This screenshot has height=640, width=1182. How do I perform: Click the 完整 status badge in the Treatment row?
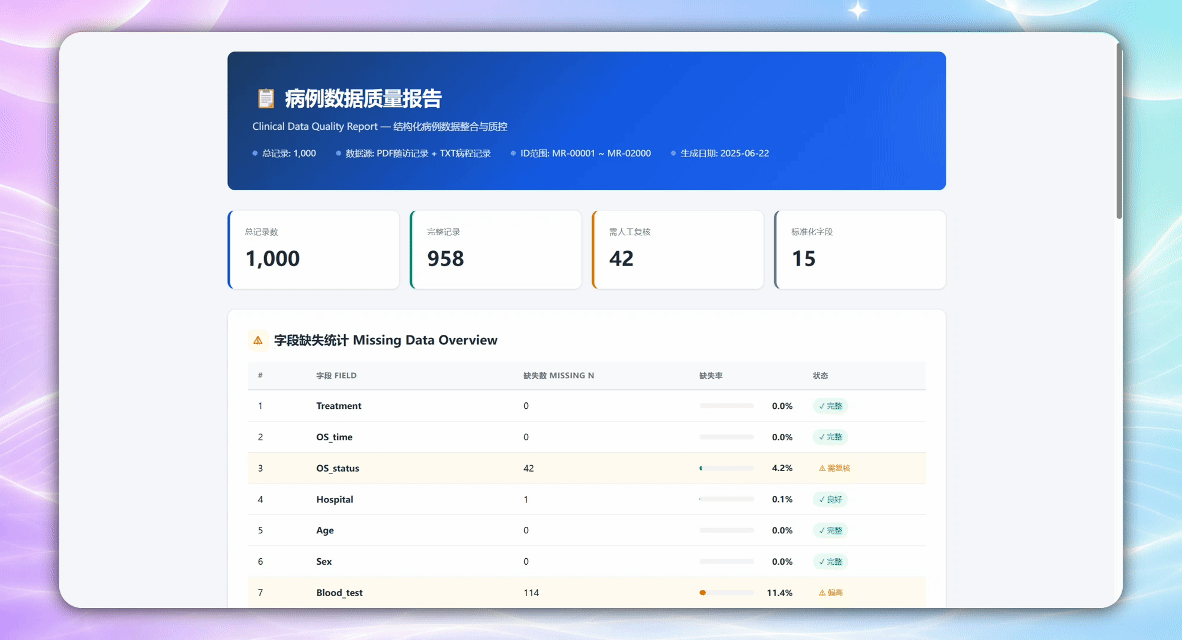point(830,406)
